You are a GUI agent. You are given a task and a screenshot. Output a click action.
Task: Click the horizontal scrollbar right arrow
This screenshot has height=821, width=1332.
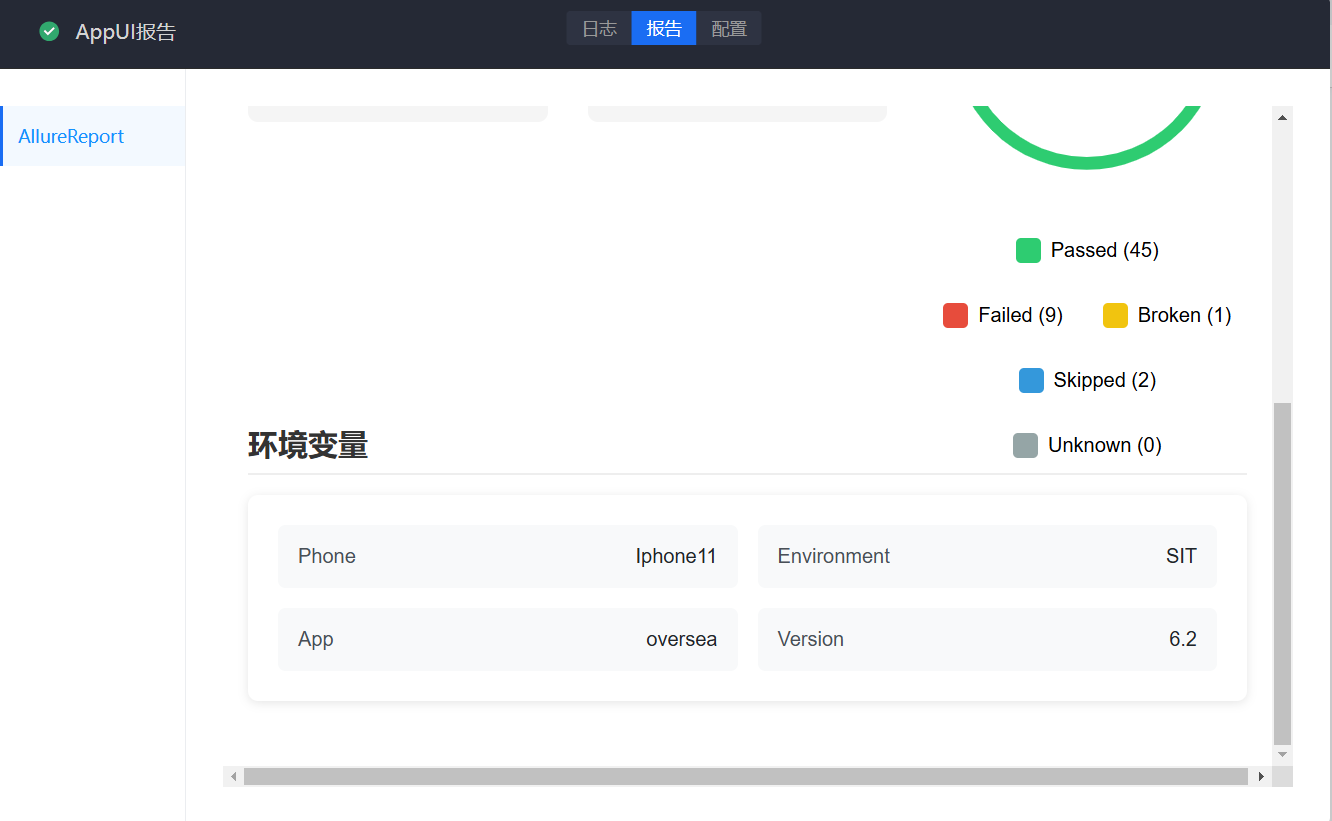tap(1261, 776)
